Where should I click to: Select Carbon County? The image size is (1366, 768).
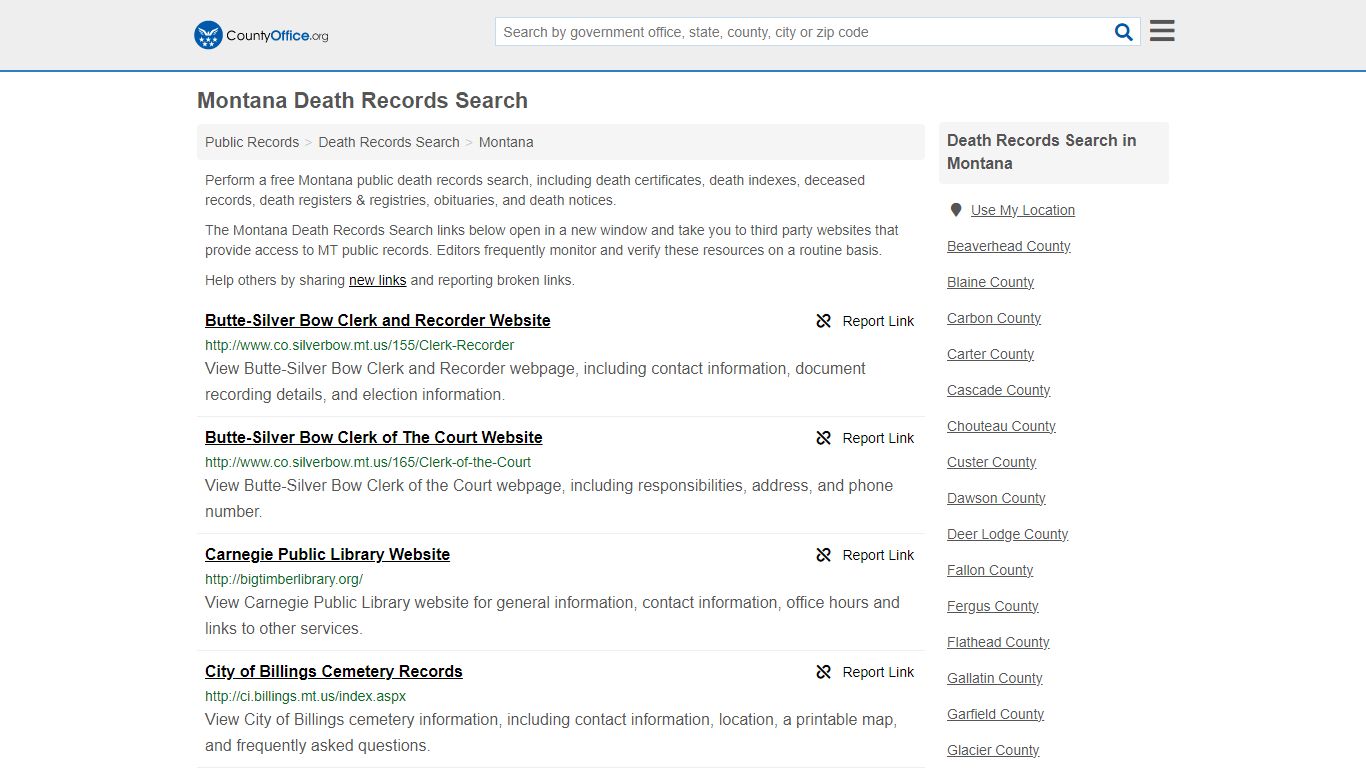pos(994,318)
